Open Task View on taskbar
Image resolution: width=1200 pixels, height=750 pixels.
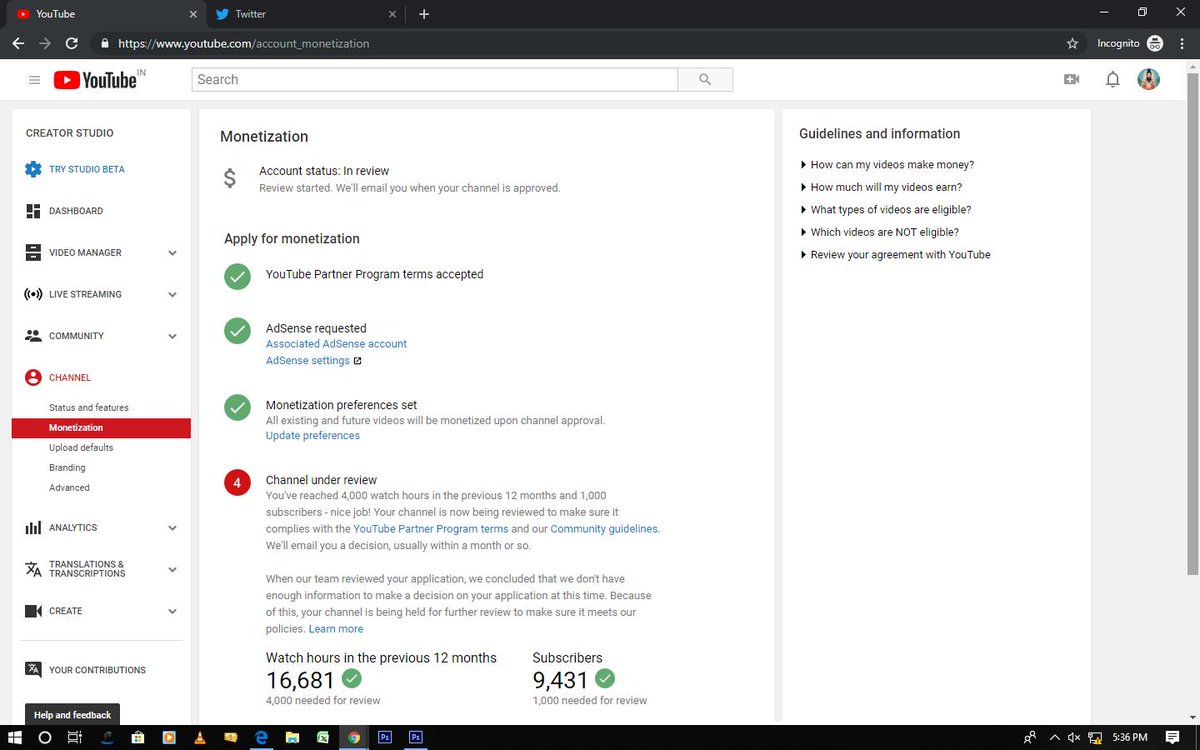point(75,738)
